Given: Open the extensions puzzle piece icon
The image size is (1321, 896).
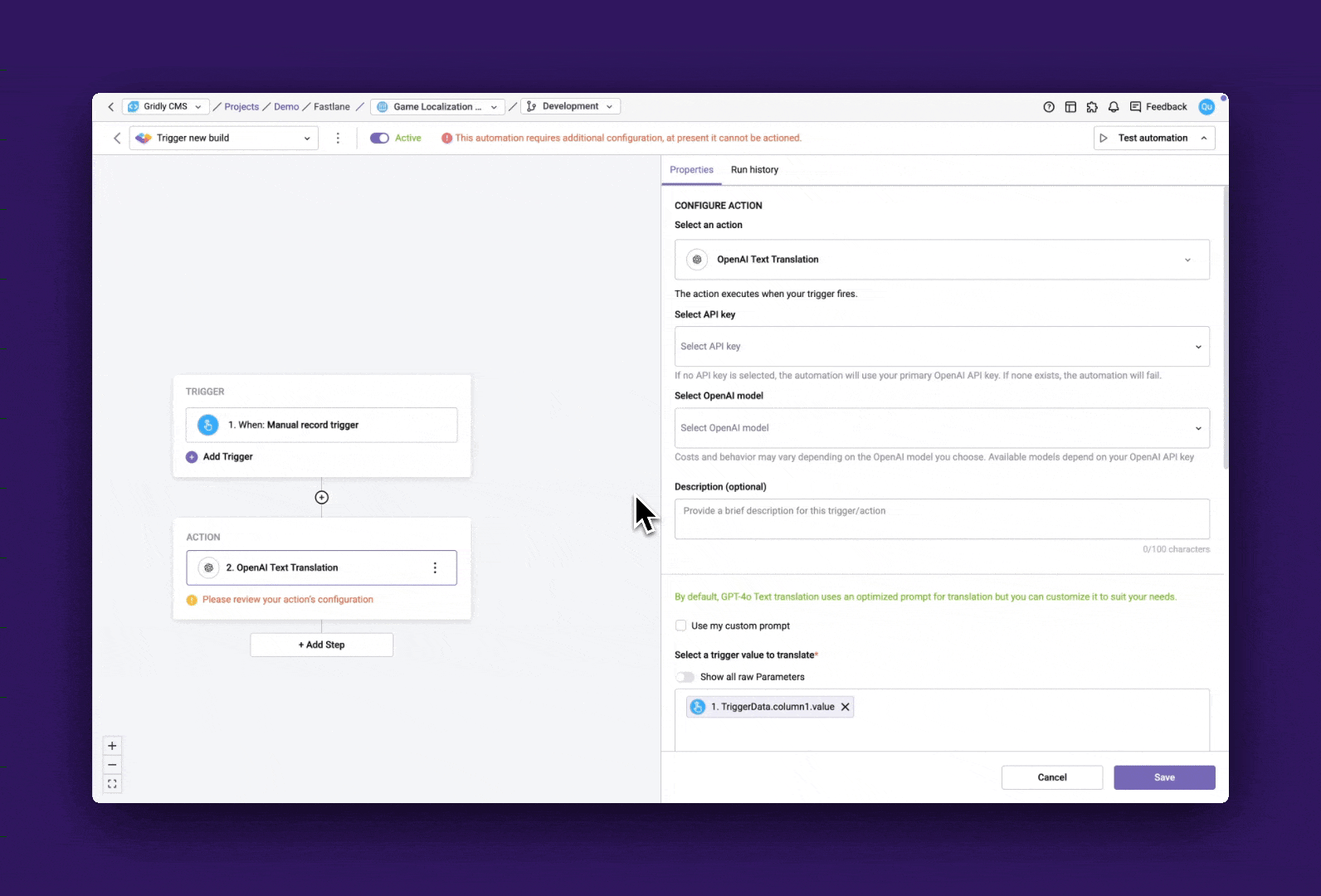Looking at the screenshot, I should [x=1092, y=107].
